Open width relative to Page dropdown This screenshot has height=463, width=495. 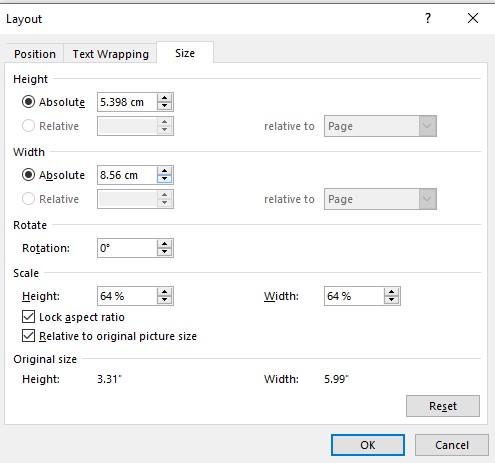pyautogui.click(x=380, y=199)
